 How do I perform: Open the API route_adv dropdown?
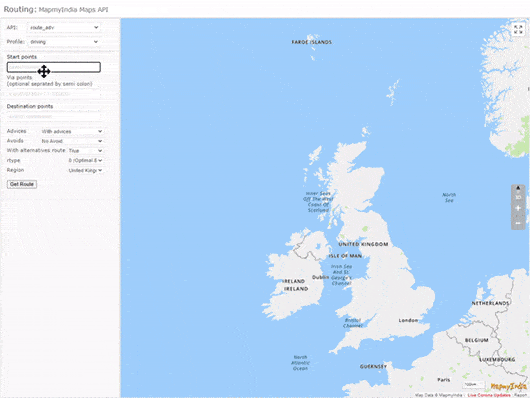[64, 27]
